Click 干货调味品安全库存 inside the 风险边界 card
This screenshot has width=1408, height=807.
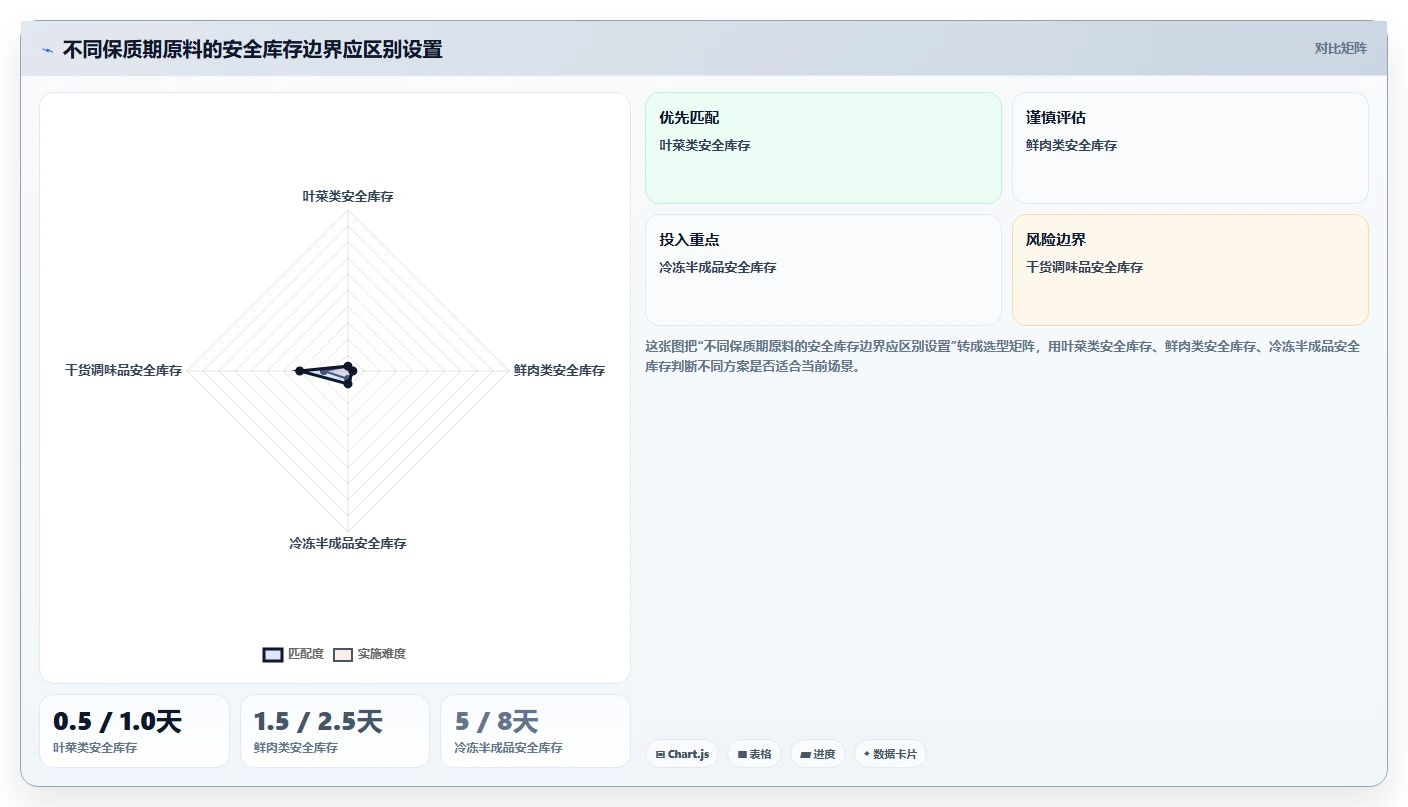coord(1085,268)
